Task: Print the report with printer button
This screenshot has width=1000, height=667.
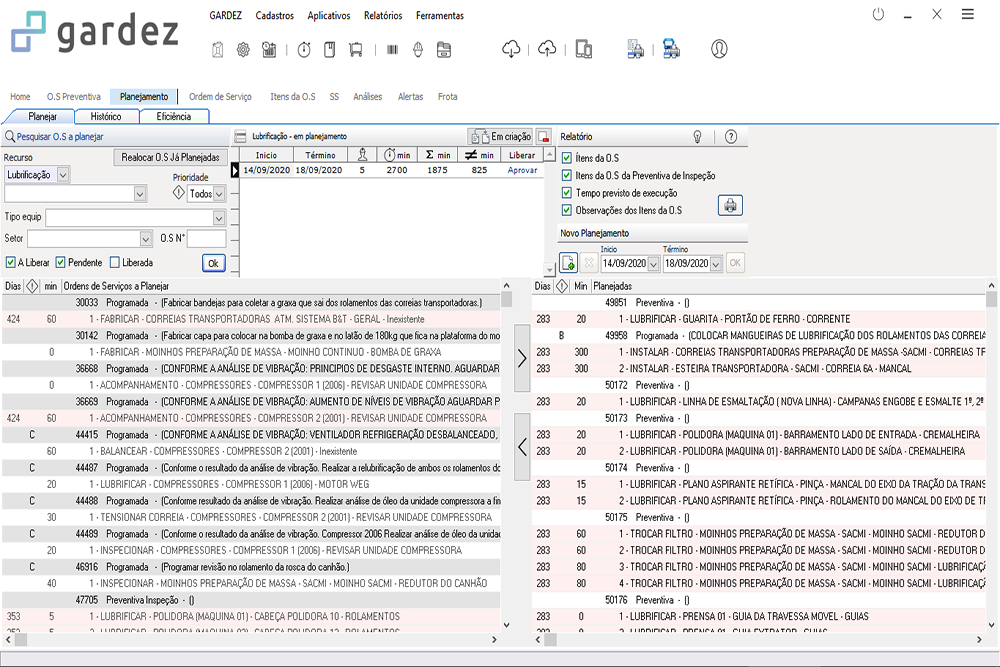Action: 730,205
